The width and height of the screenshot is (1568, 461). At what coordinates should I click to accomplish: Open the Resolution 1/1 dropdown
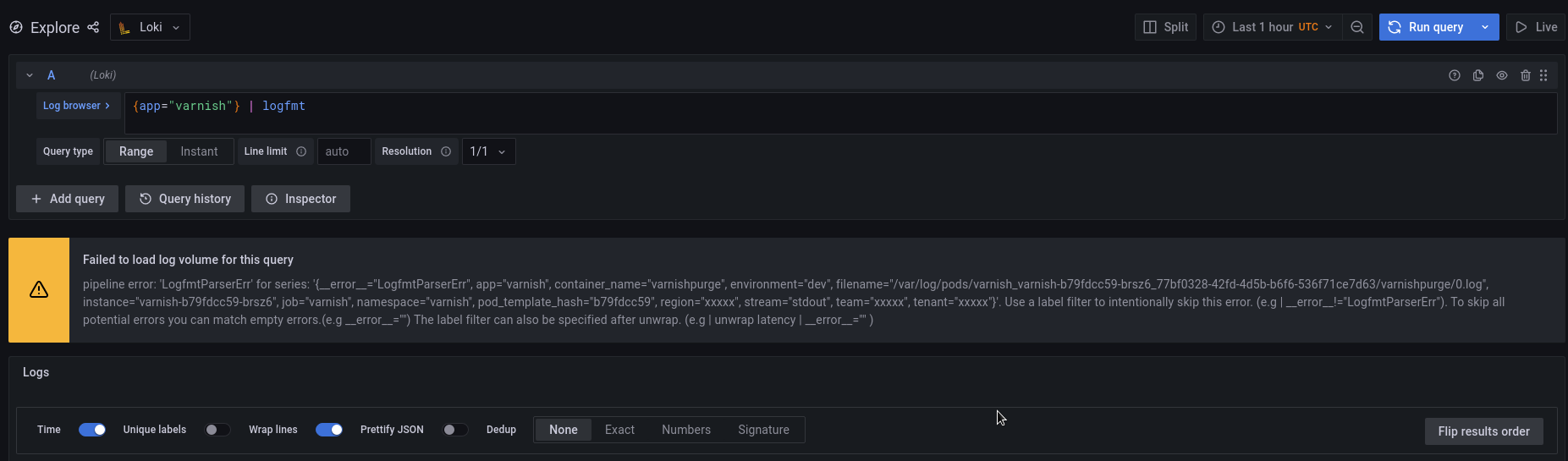[x=488, y=151]
